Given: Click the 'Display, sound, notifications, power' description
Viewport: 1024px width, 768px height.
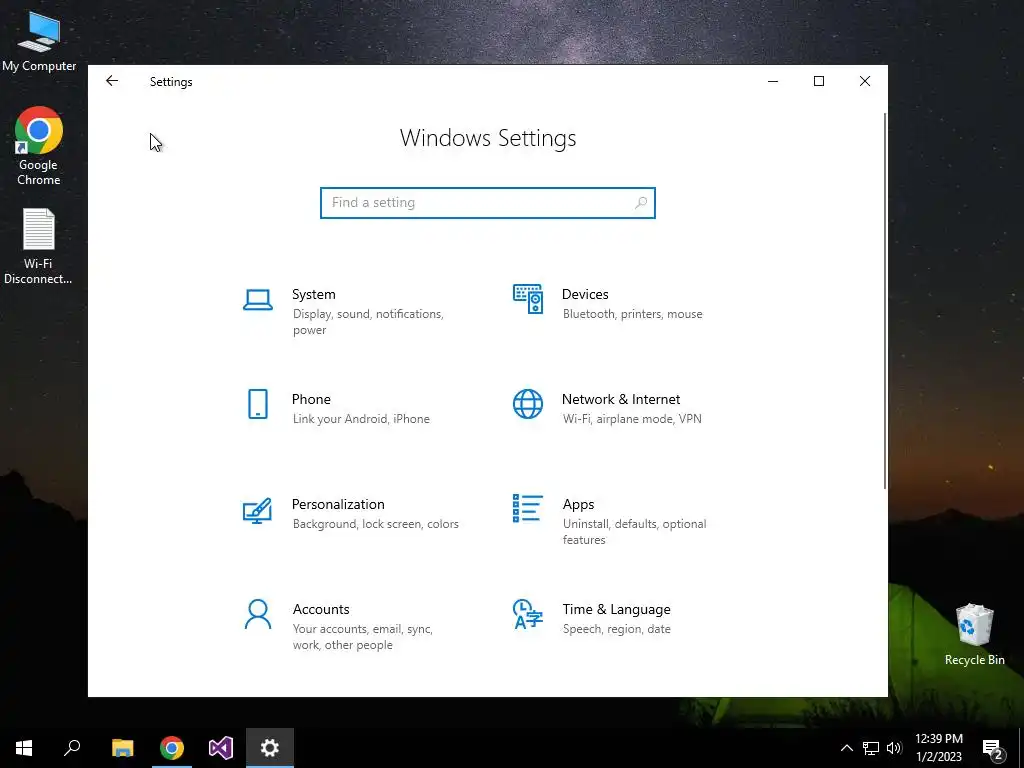Looking at the screenshot, I should [368, 322].
